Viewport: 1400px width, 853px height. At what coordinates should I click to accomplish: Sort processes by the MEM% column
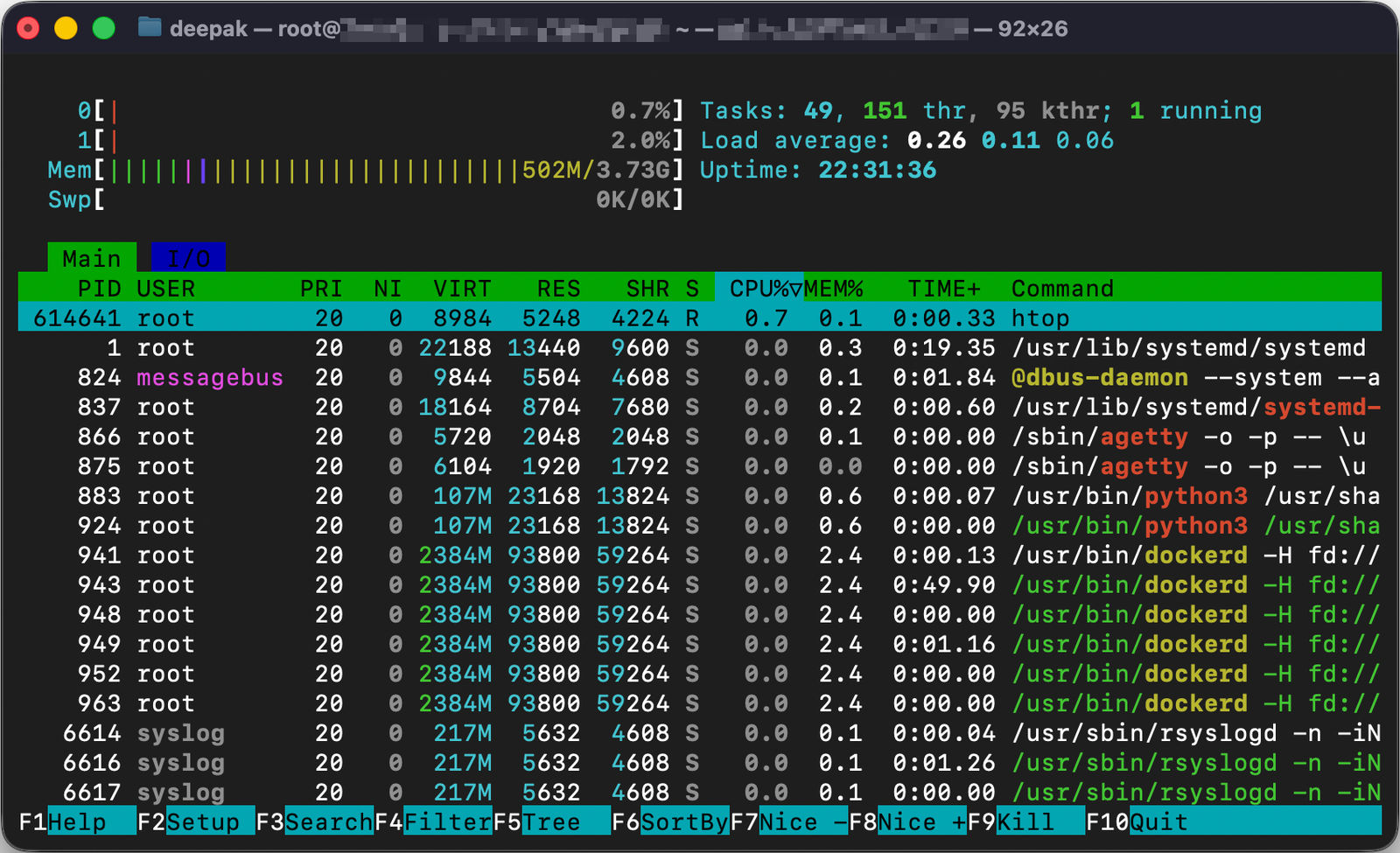click(833, 288)
